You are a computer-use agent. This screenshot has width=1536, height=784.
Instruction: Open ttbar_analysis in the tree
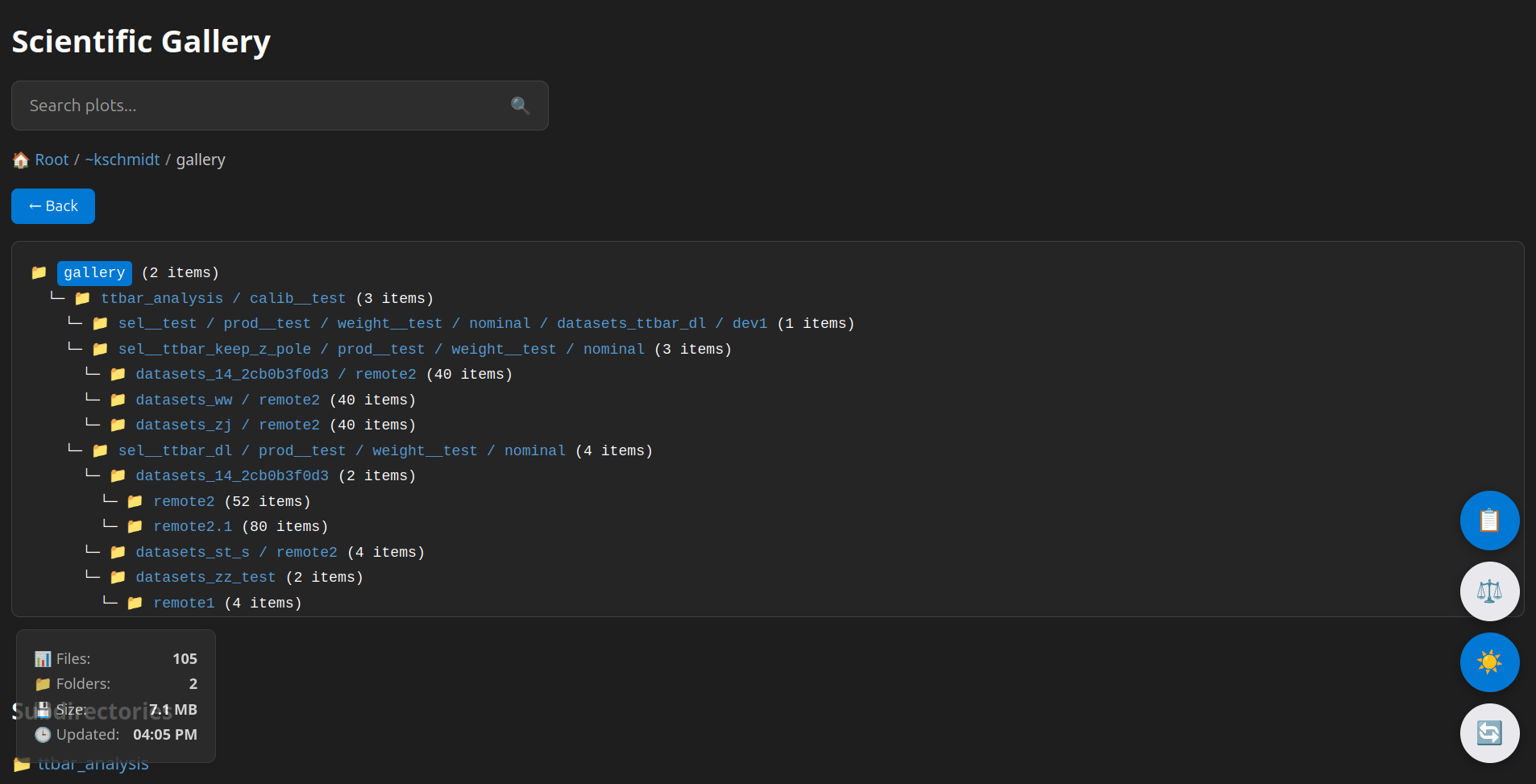(162, 298)
